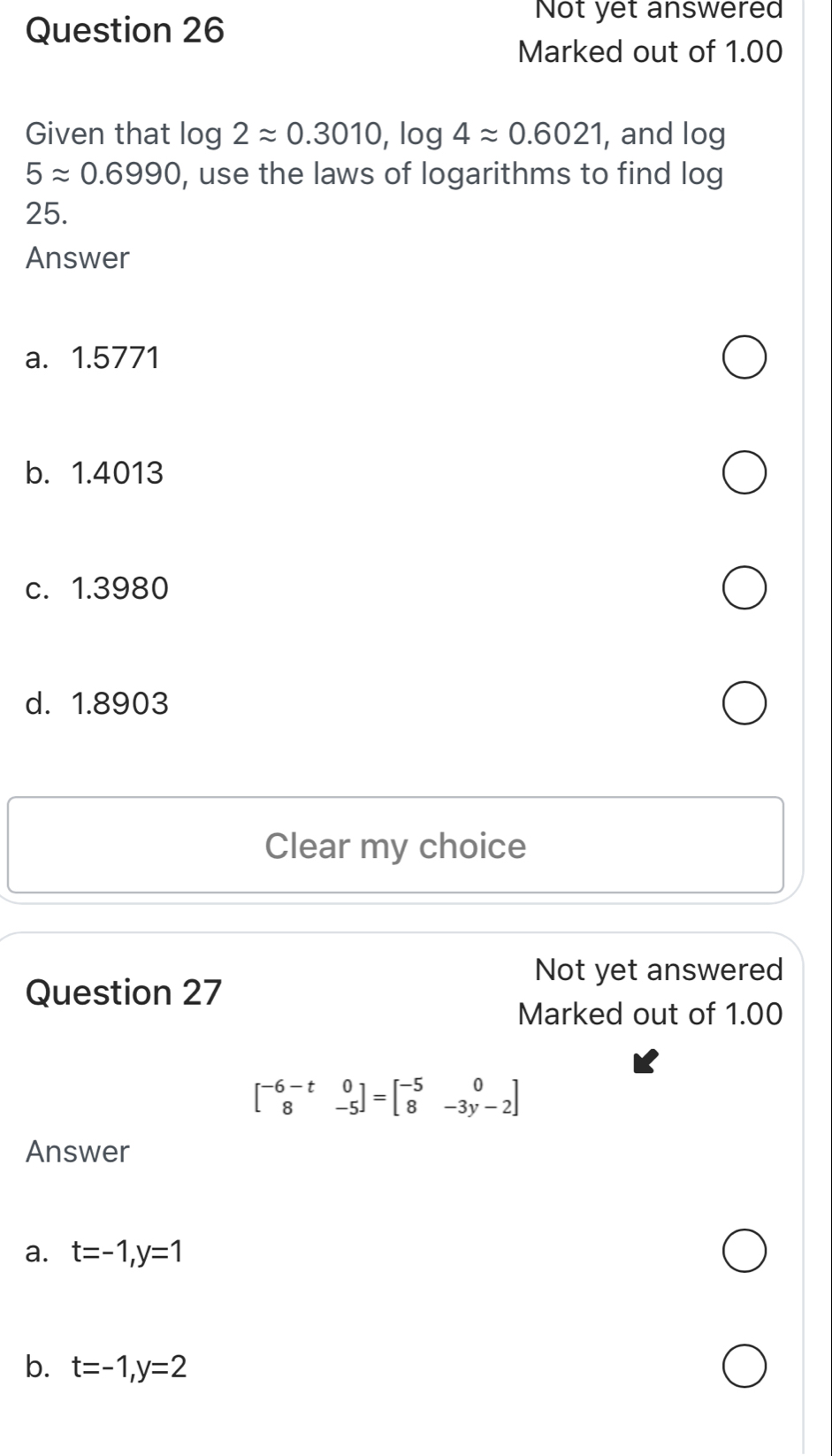Click the label text 't=-1,y=1'
The height and width of the screenshot is (1456, 832).
coord(129,1252)
